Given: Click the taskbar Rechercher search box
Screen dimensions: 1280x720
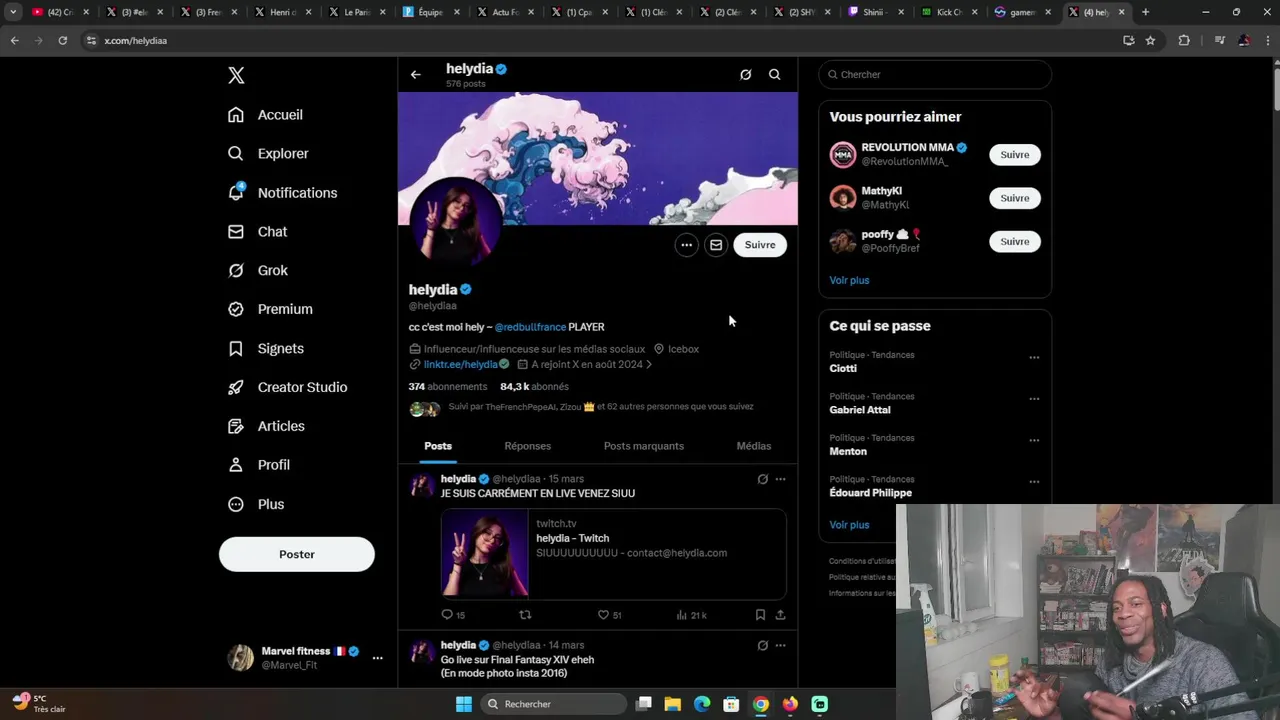Looking at the screenshot, I should (553, 704).
